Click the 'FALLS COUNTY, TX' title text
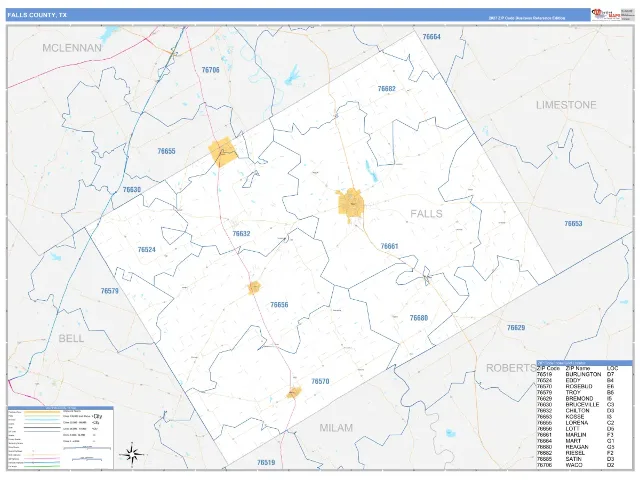The image size is (640, 480). point(37,15)
